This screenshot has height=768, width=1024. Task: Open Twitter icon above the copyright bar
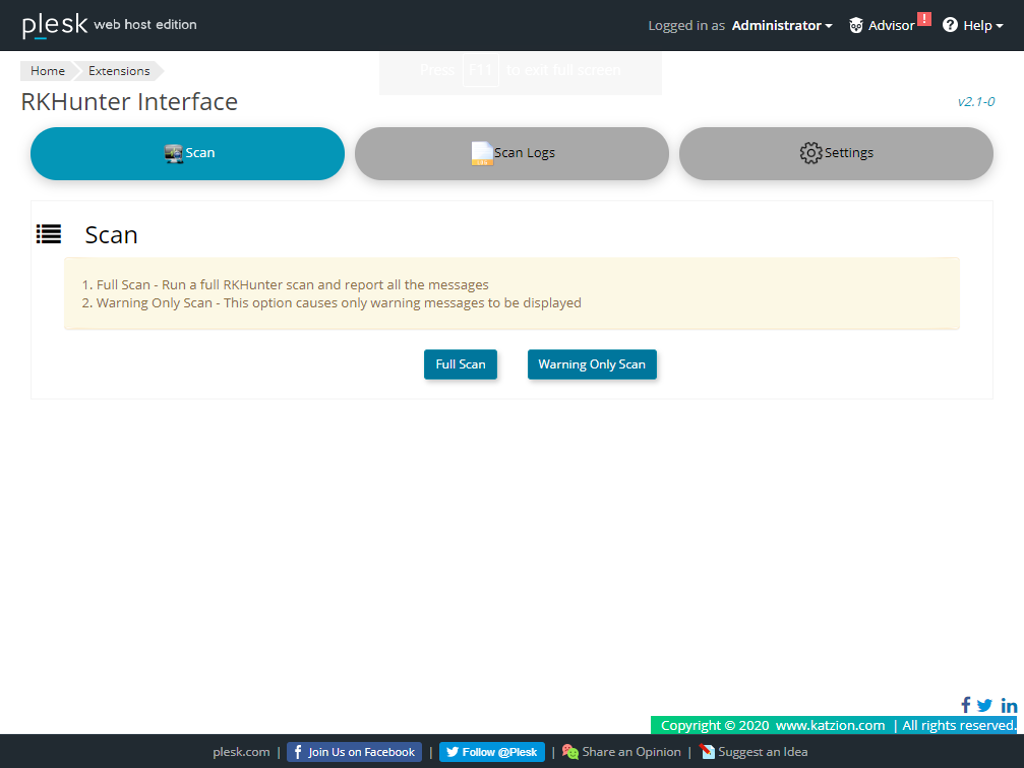(985, 705)
